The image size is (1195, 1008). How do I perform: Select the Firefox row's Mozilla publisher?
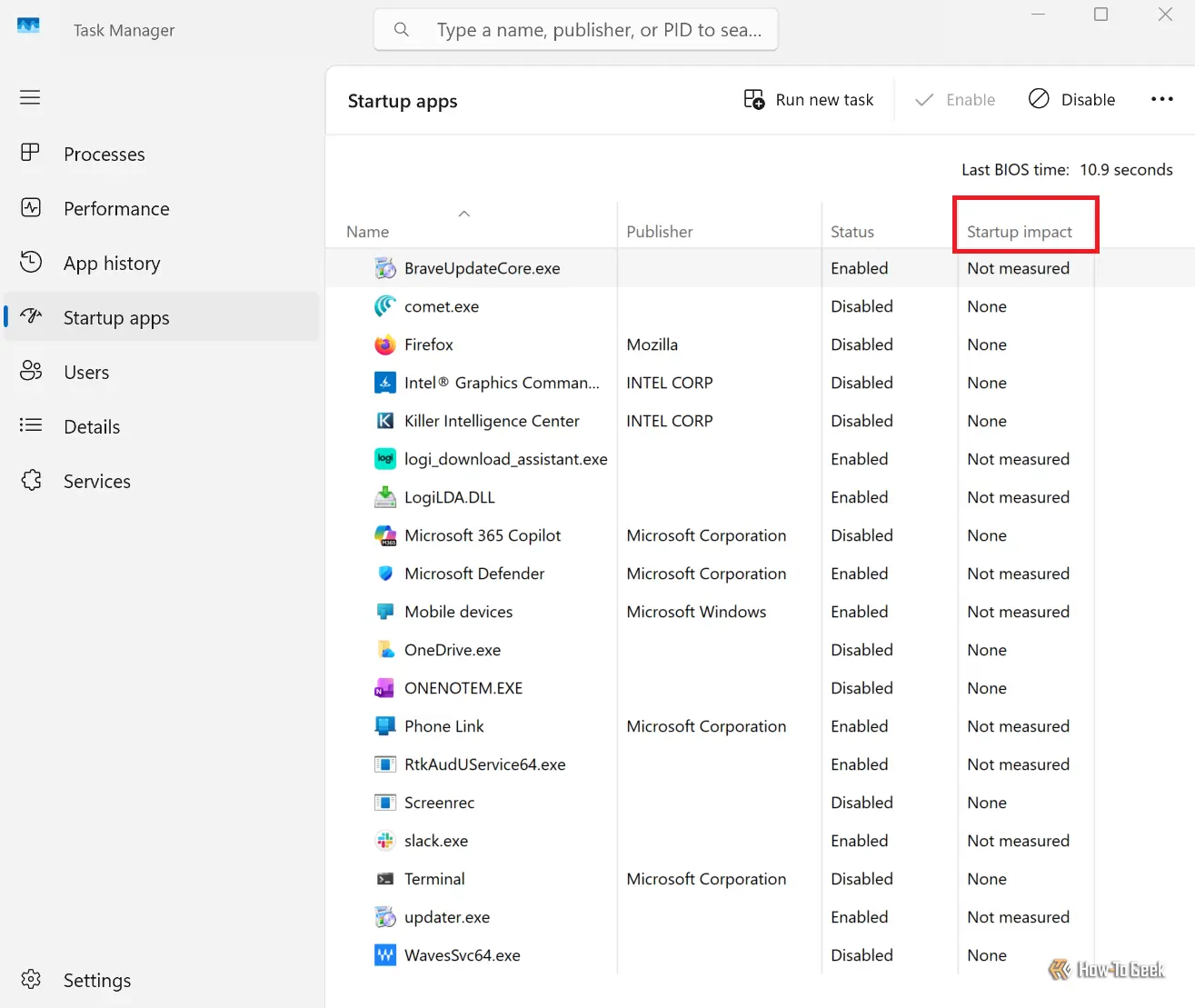(x=652, y=344)
